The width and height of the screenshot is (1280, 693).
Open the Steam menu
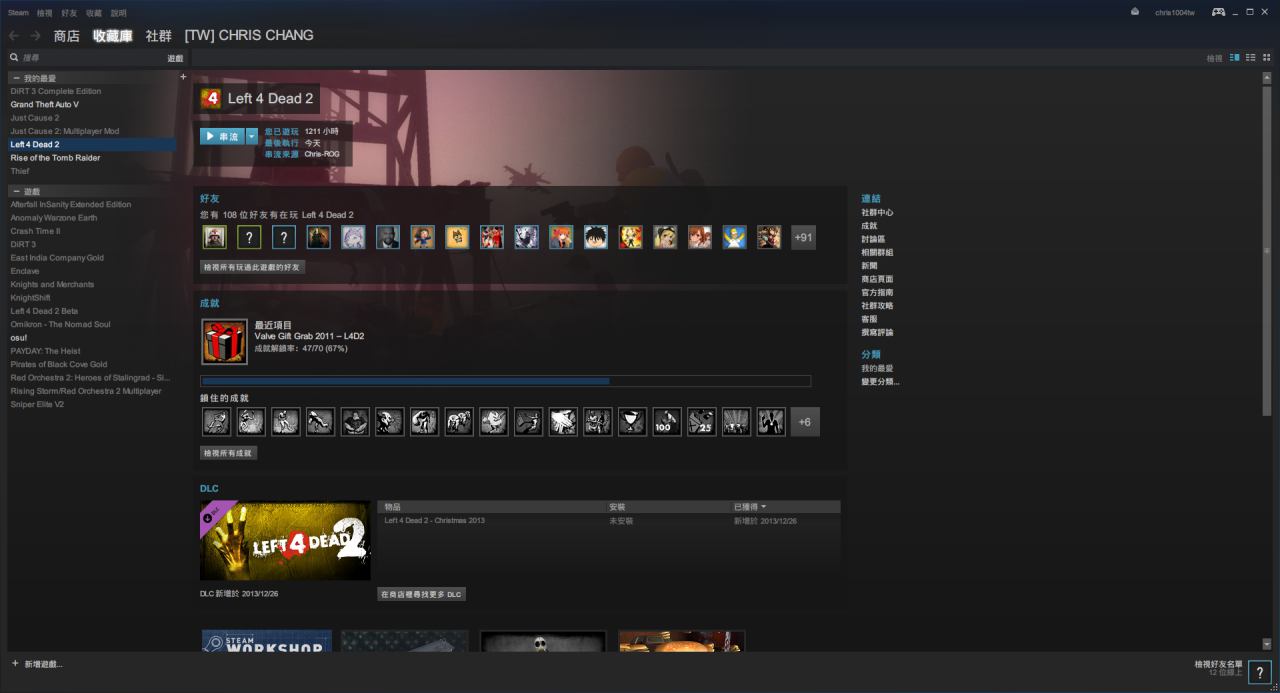[18, 13]
